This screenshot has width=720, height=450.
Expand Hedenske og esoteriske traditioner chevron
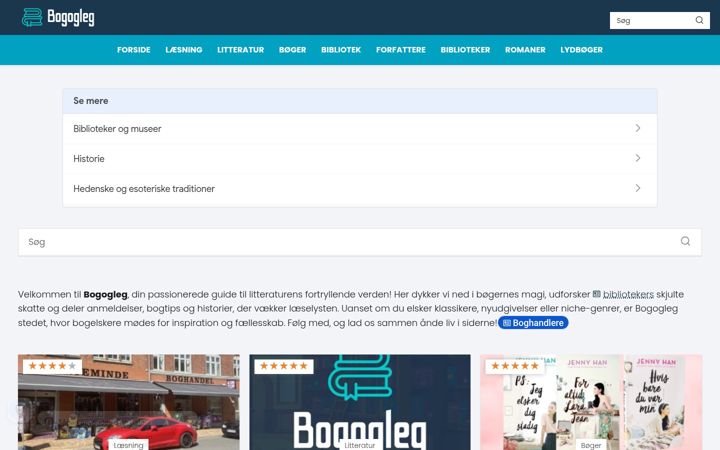coord(638,188)
